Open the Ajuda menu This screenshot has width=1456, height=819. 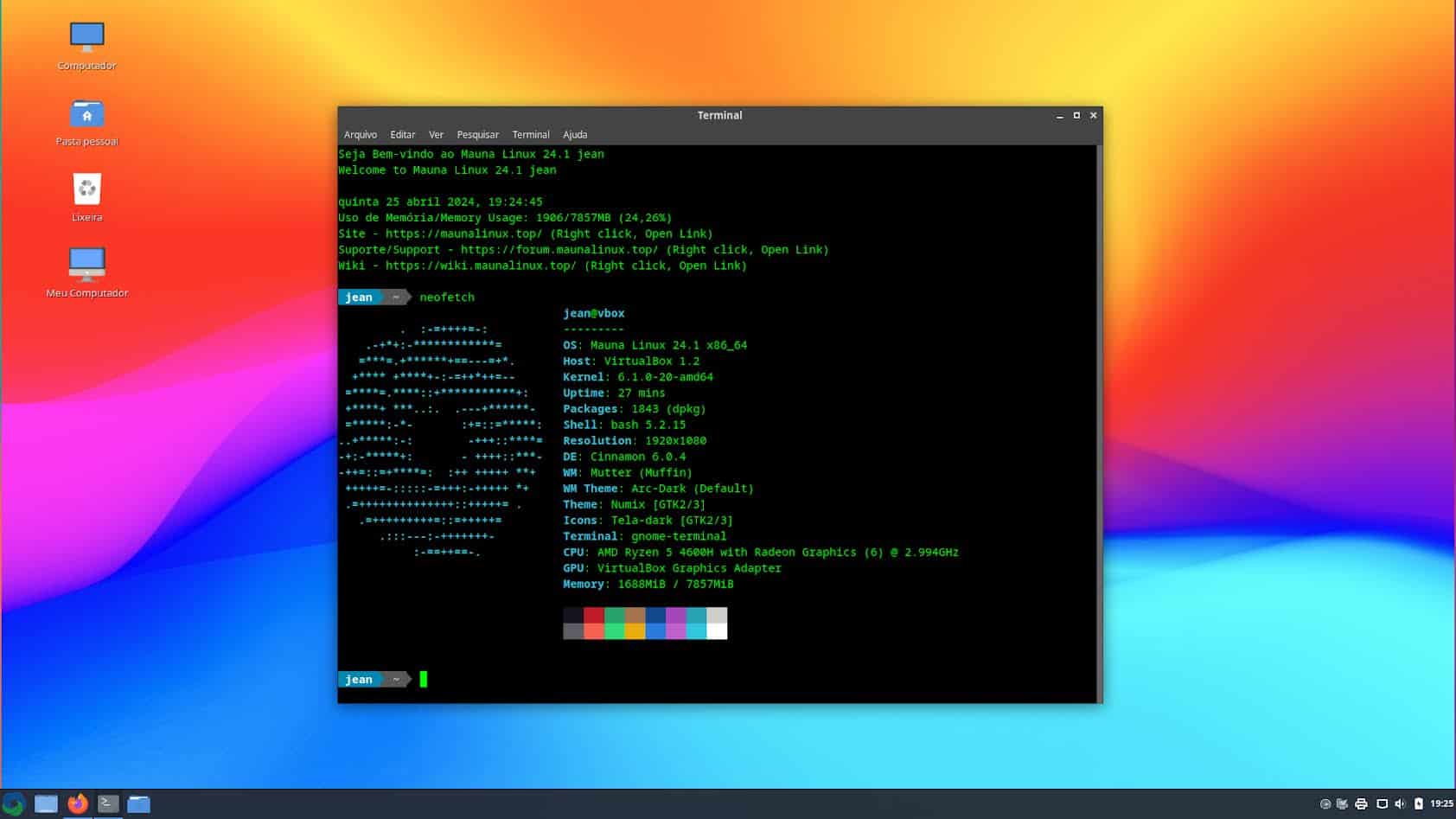coord(575,135)
